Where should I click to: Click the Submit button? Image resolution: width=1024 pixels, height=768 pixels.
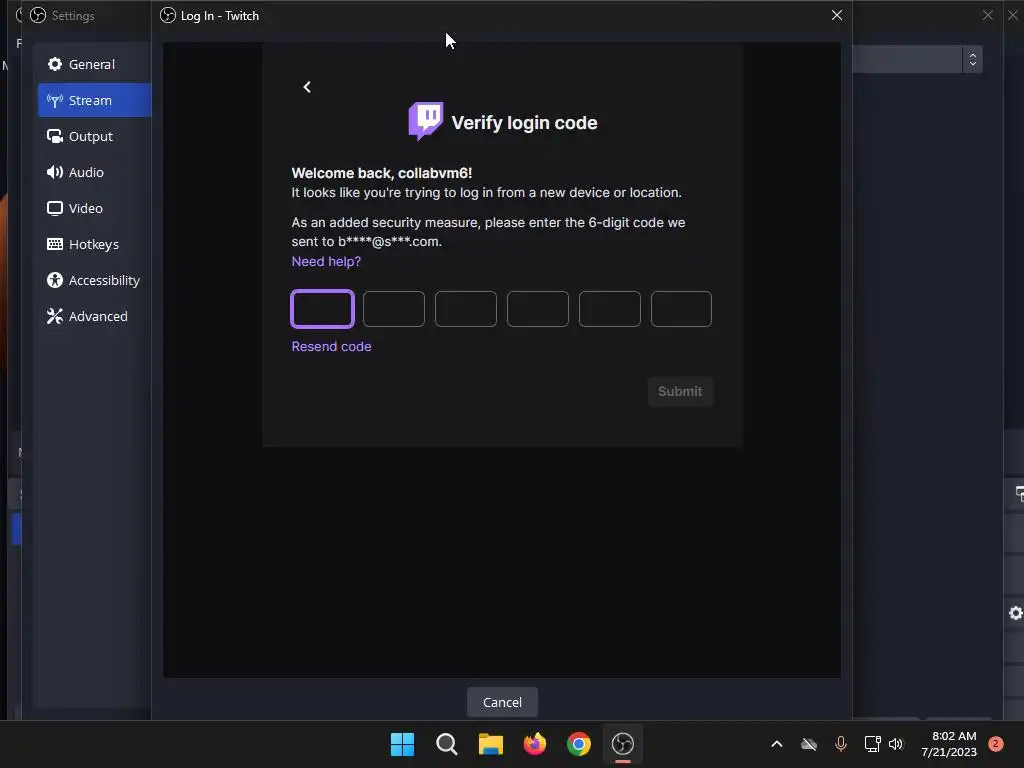[x=680, y=391]
